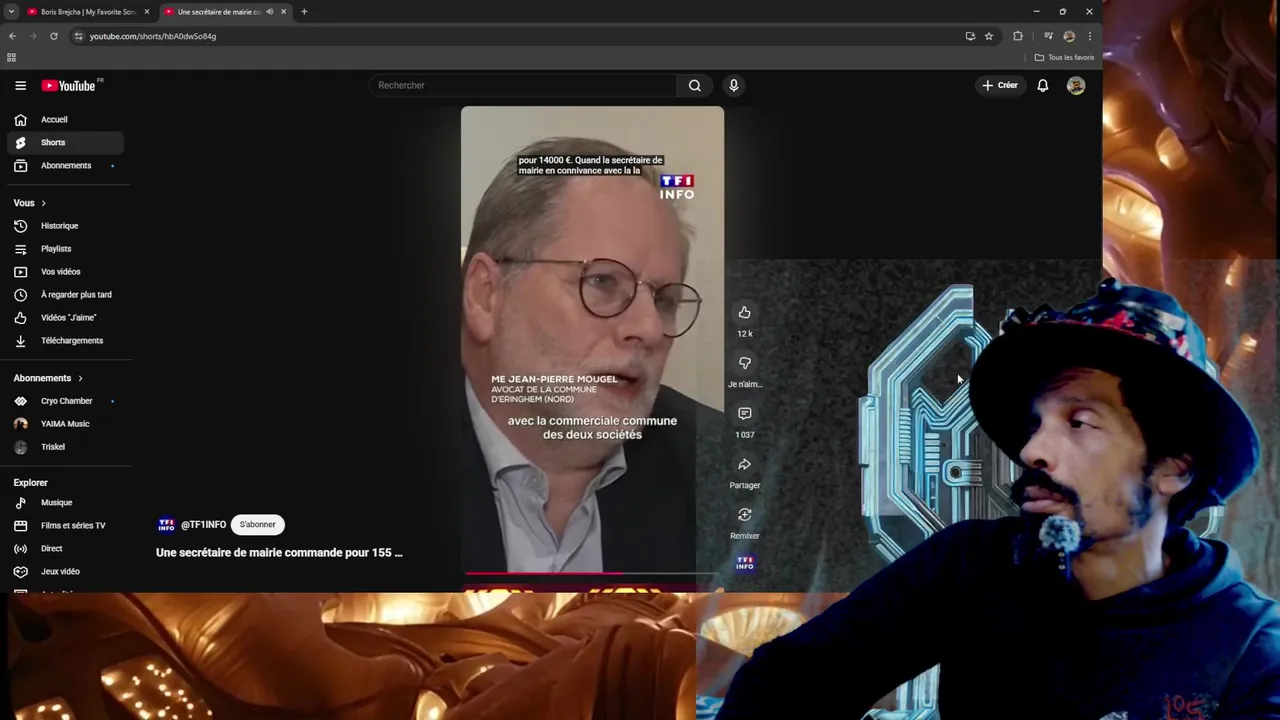Seek on the short's red progress bar

[x=592, y=574]
